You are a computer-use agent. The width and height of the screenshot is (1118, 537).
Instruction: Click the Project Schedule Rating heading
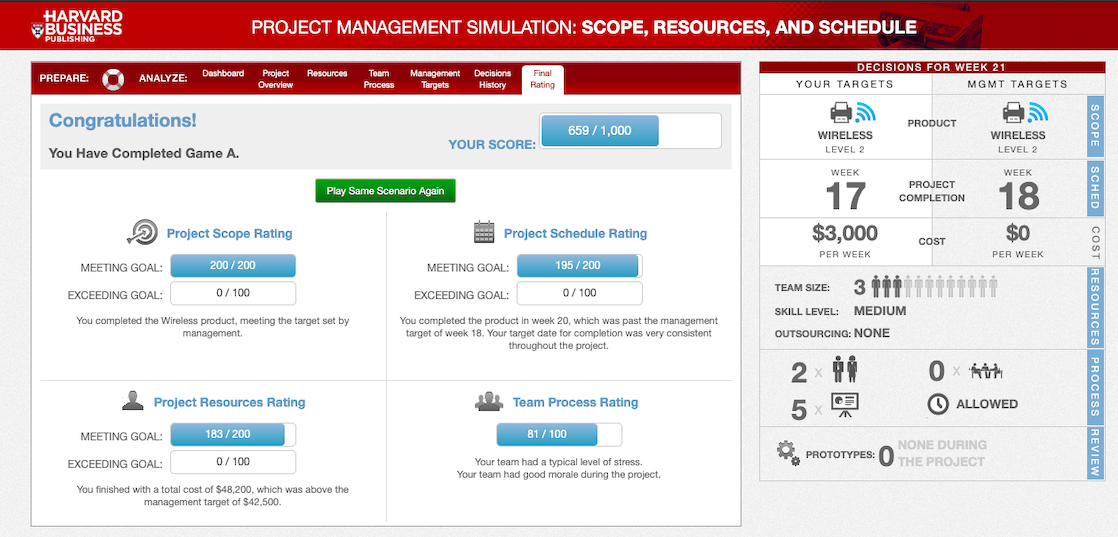pos(575,234)
